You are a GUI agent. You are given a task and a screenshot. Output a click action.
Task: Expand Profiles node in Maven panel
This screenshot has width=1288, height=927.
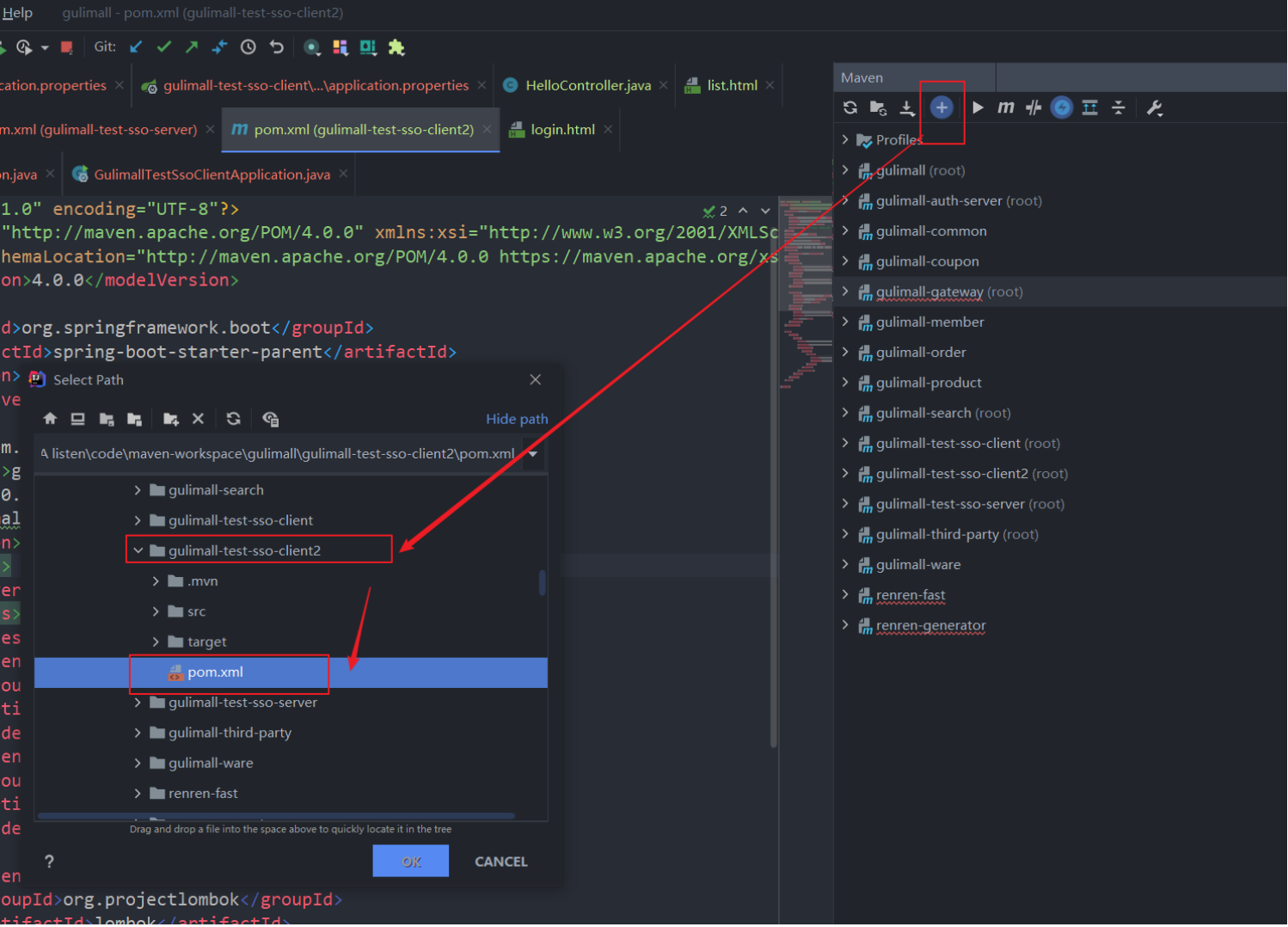tap(845, 139)
